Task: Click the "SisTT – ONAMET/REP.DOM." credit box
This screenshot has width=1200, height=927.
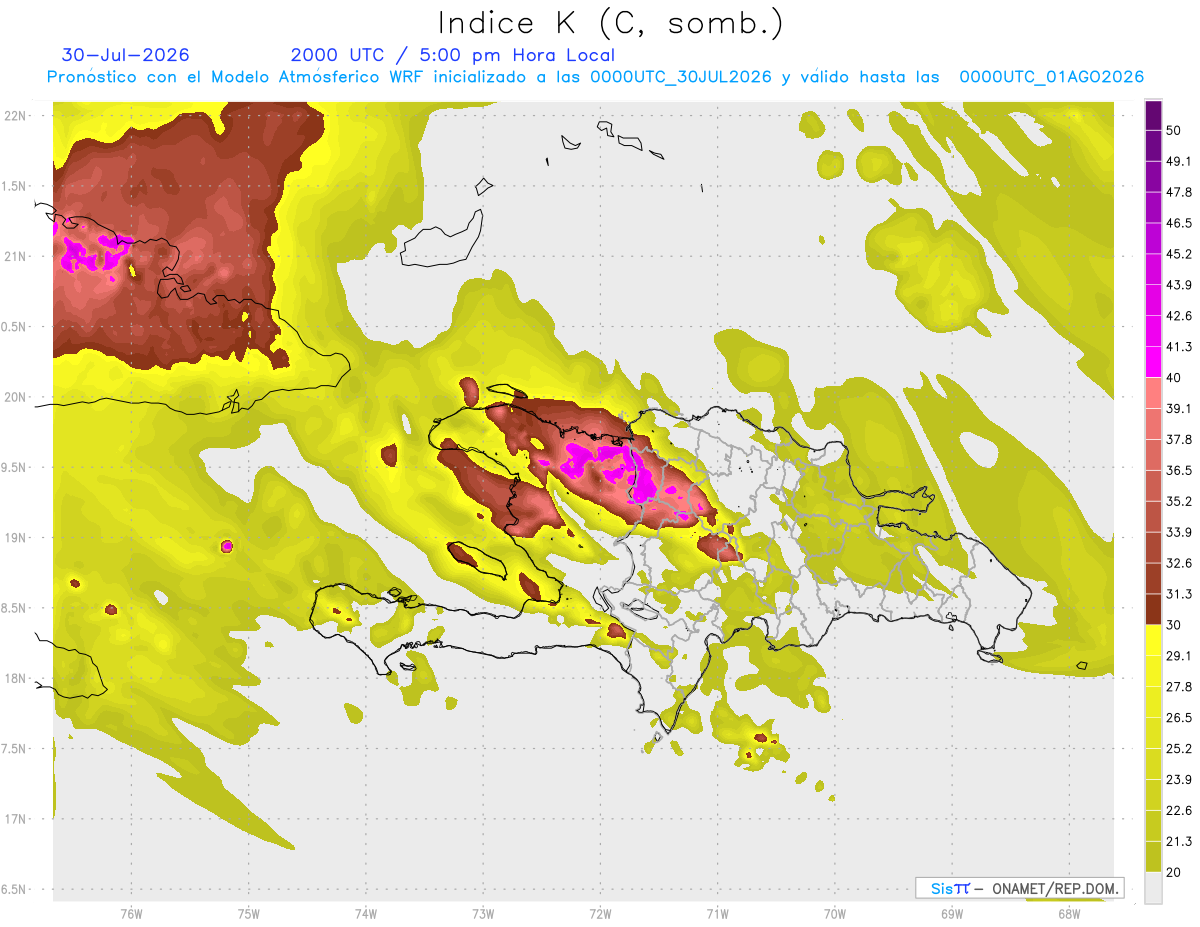Action: coord(1019,888)
